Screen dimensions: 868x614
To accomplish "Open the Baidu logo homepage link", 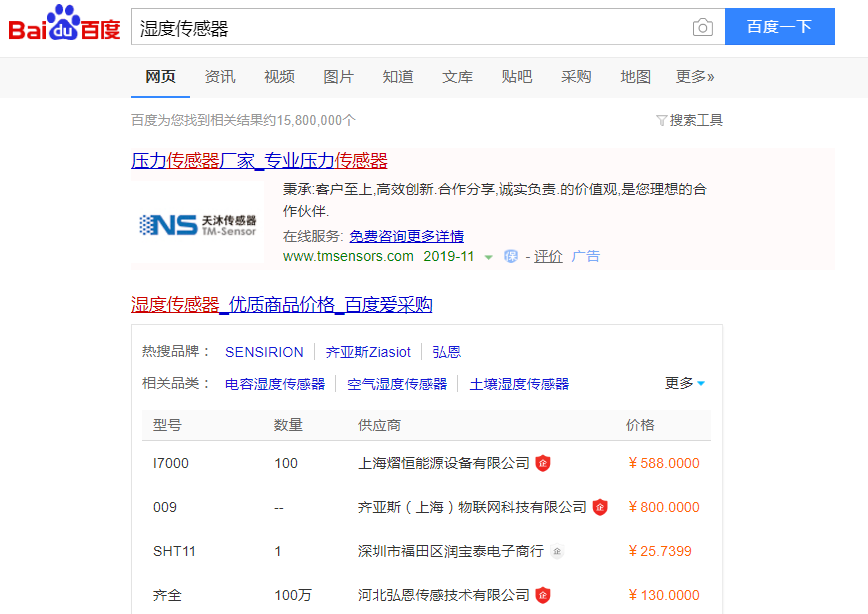I will click(x=64, y=23).
